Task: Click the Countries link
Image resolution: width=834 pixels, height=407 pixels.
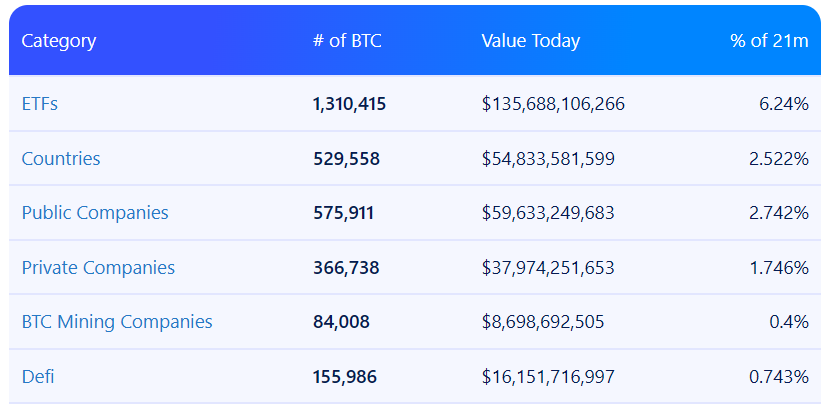Action: [61, 159]
